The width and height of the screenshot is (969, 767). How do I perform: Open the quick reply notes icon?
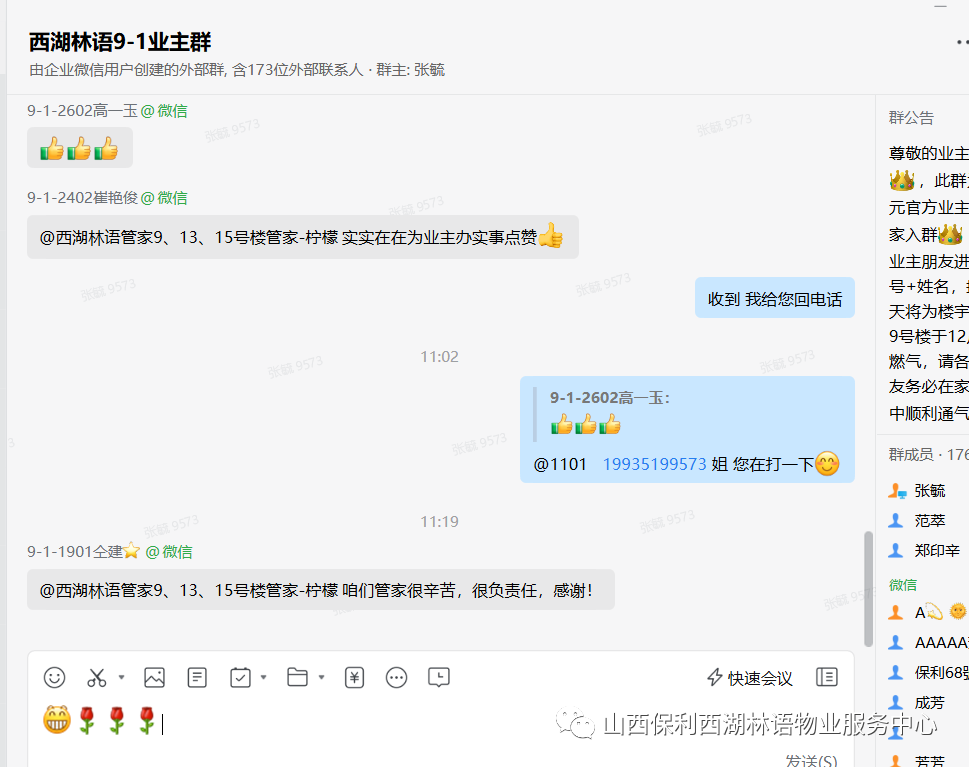pos(197,677)
